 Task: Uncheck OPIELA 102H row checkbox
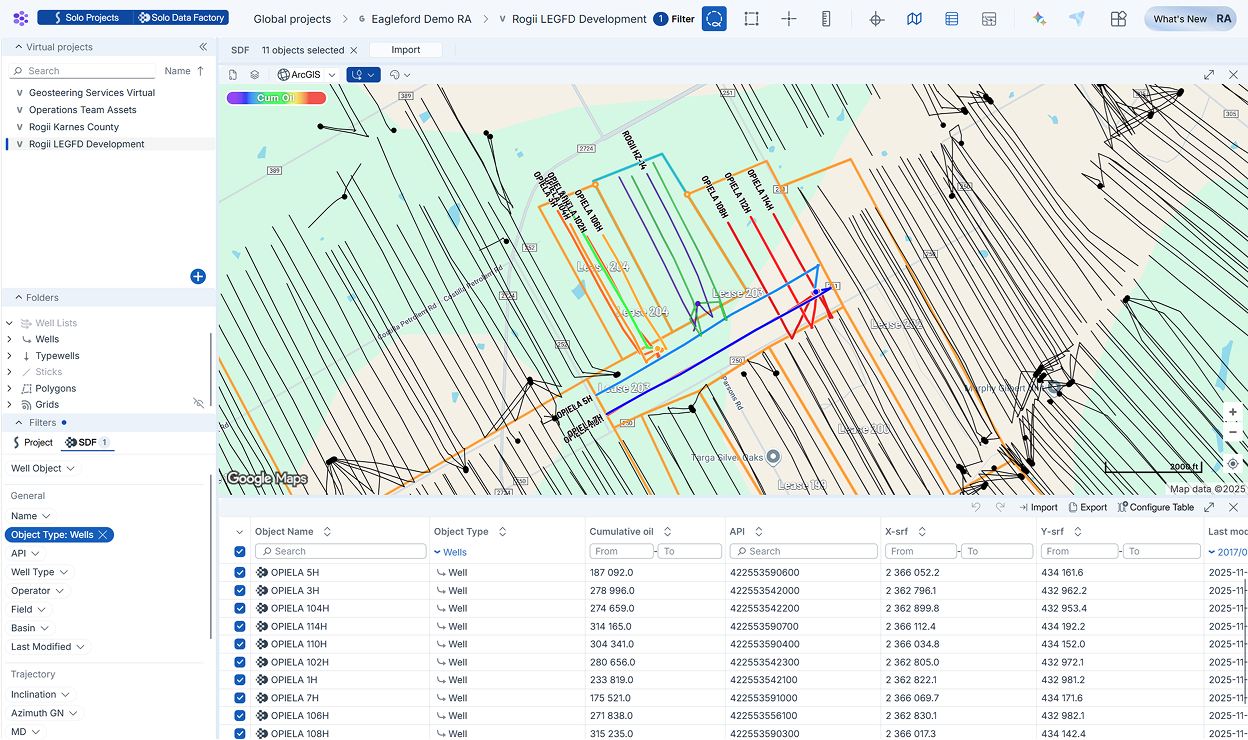(x=240, y=662)
